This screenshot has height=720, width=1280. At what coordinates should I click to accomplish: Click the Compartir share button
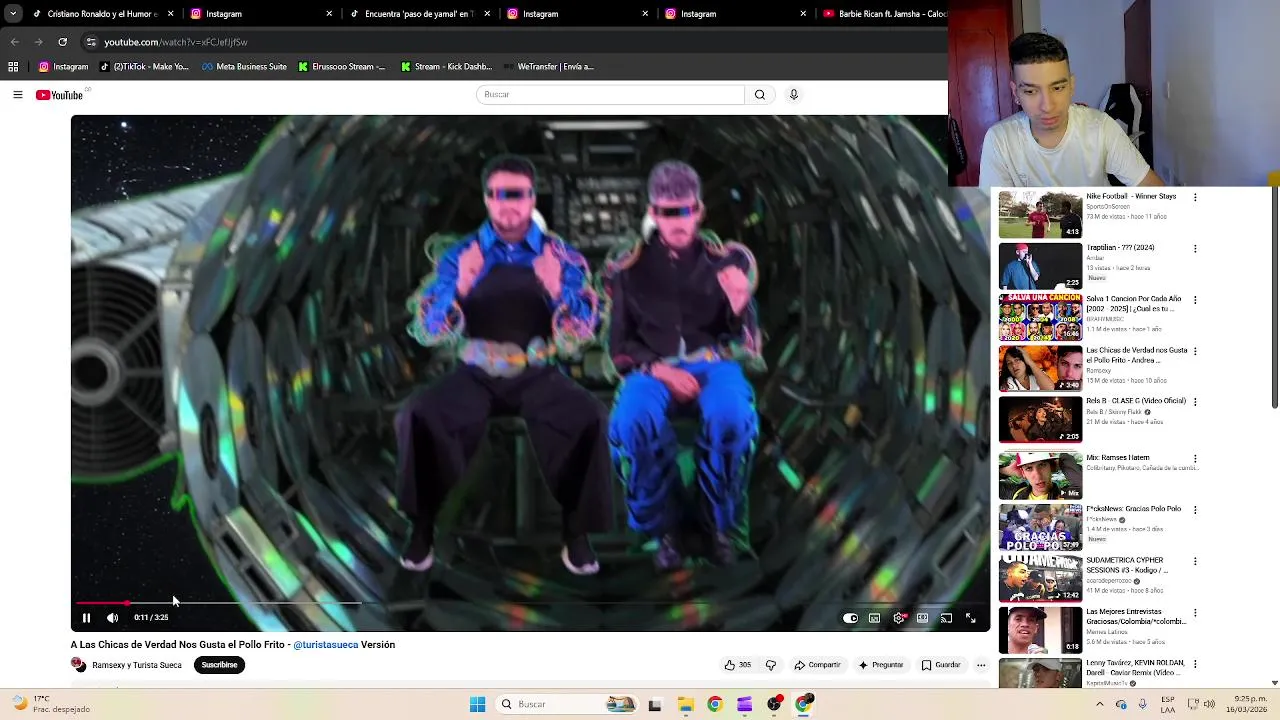coord(817,665)
